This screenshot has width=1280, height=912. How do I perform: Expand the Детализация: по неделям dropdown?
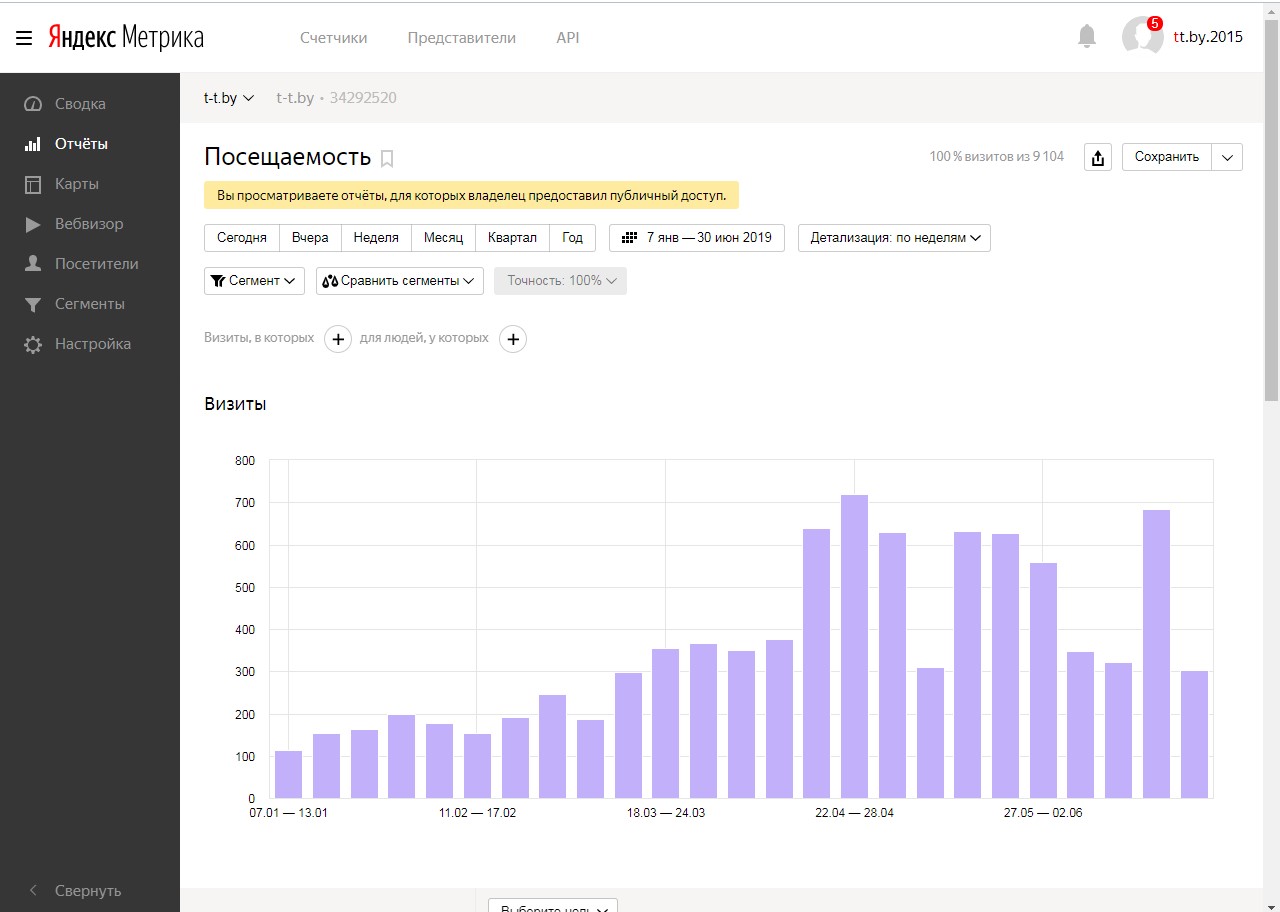(x=894, y=238)
